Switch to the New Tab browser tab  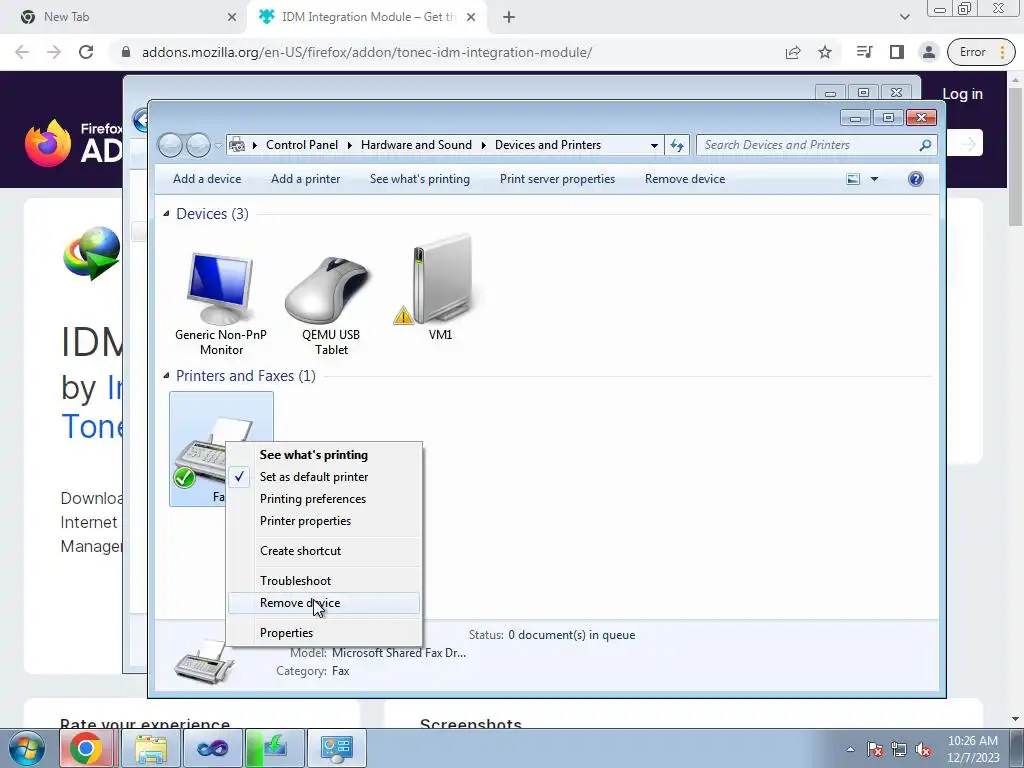(123, 17)
